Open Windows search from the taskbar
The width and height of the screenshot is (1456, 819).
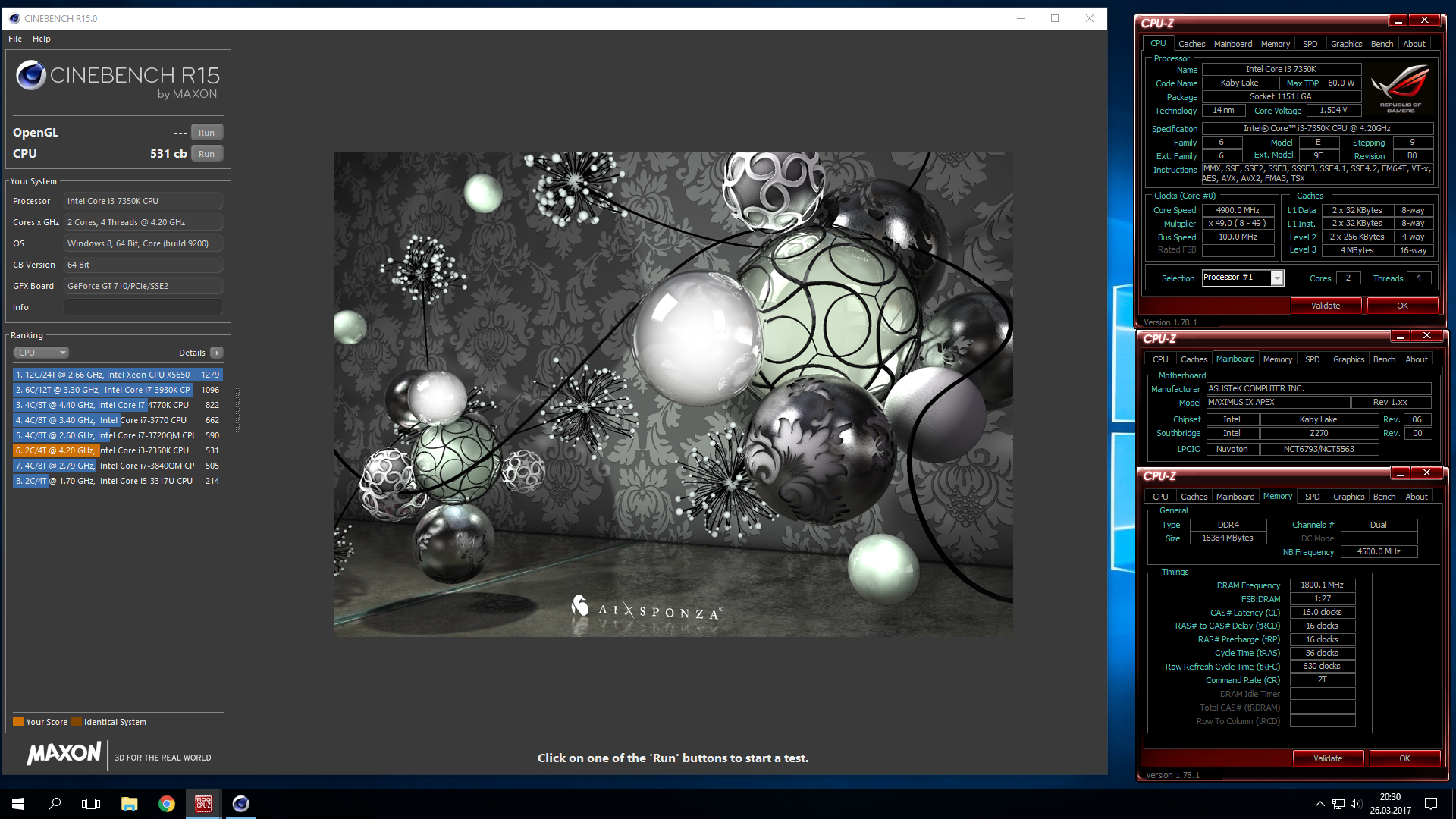tap(55, 804)
